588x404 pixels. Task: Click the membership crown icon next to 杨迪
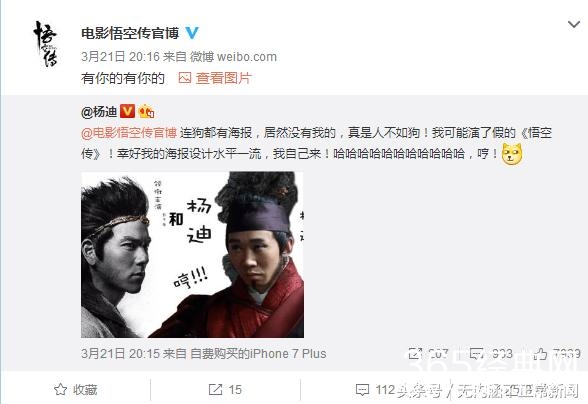(146, 111)
